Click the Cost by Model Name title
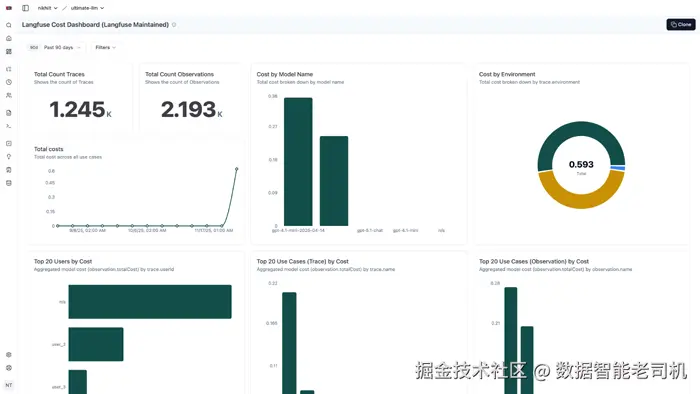This screenshot has width=700, height=394. pos(285,75)
